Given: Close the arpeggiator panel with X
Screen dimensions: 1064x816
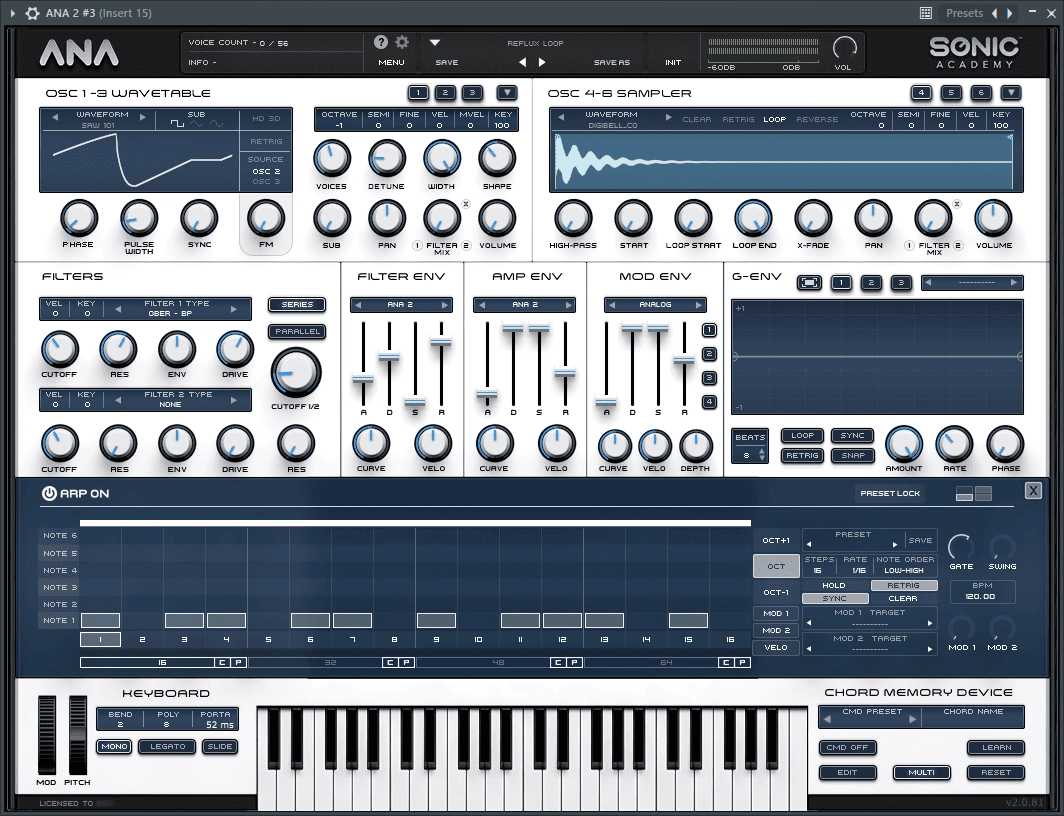Looking at the screenshot, I should click(x=1033, y=490).
